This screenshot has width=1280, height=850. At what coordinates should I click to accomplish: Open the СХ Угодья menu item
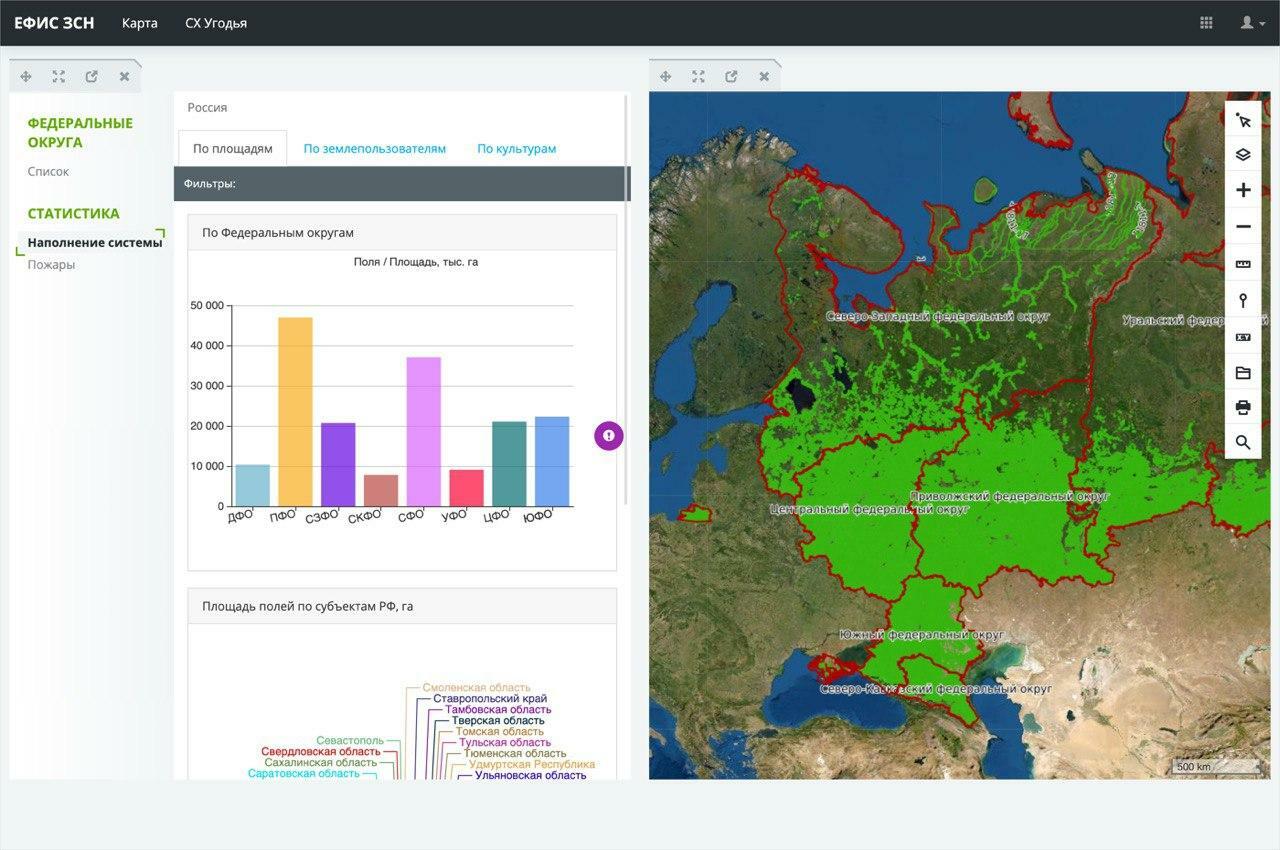point(216,23)
